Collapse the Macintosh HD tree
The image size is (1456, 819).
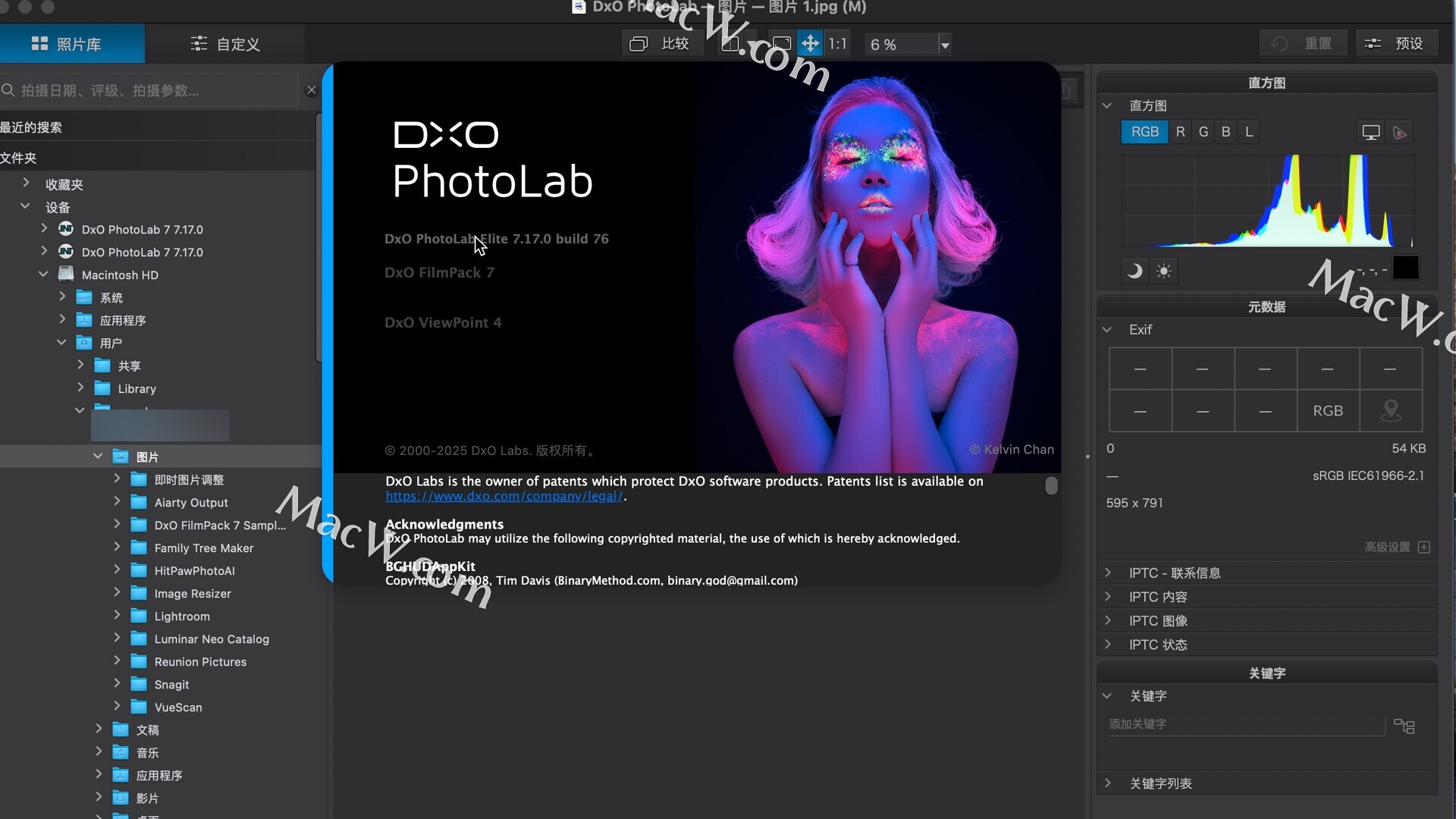tap(43, 275)
